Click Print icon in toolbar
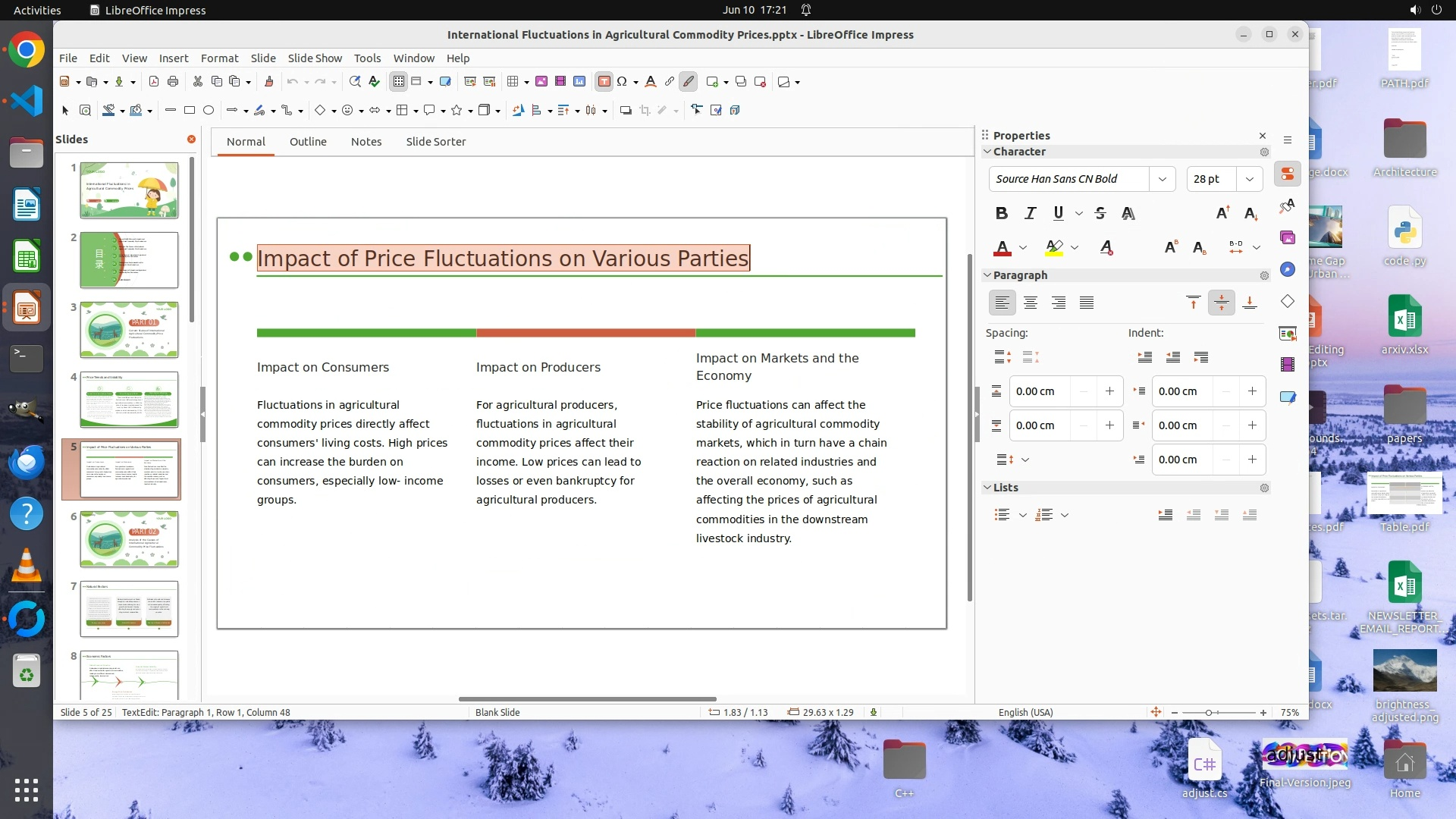The image size is (1456, 819). (173, 81)
